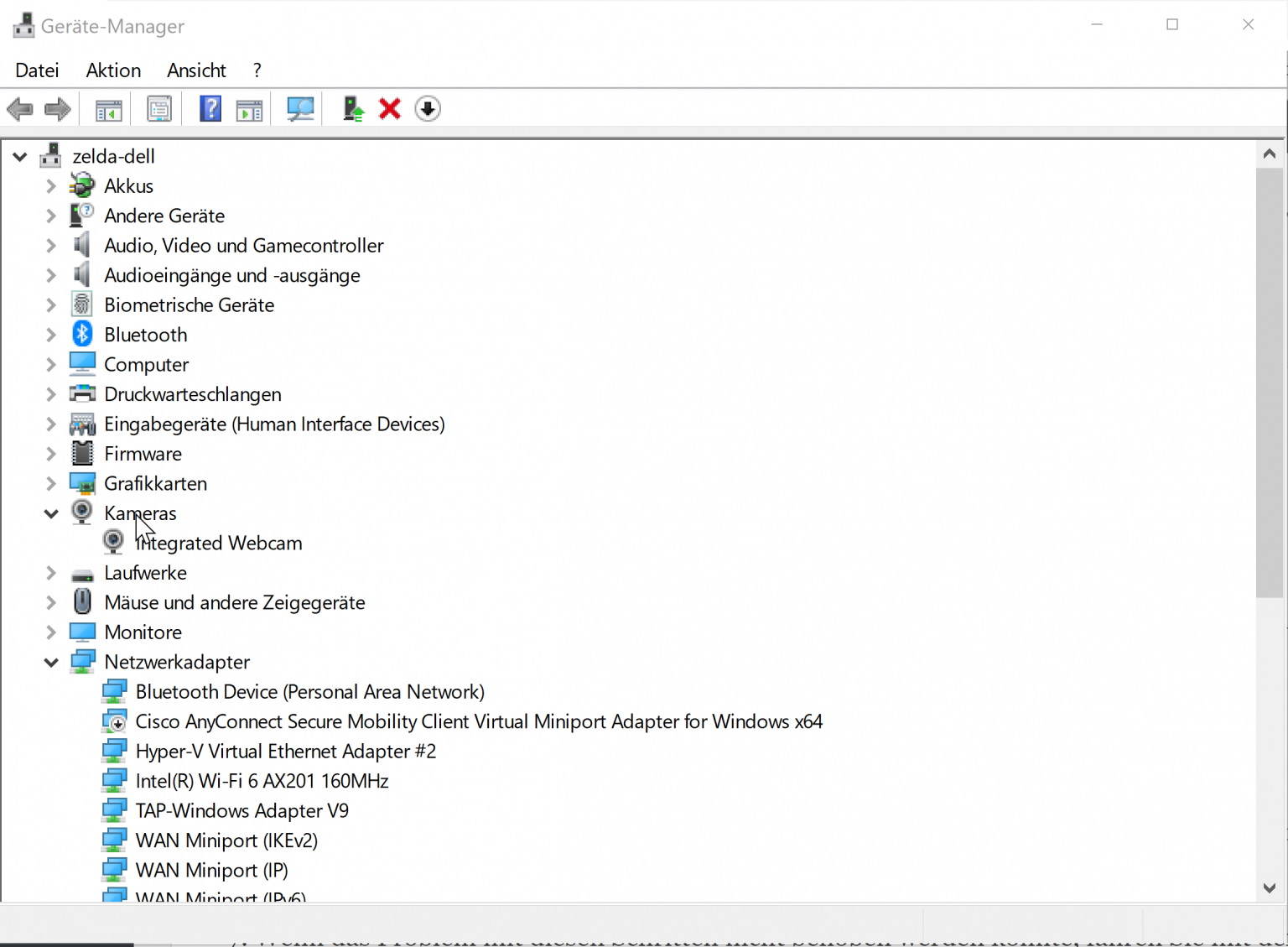1288x947 pixels.
Task: Click the Scan for hardware changes icon
Action: (x=300, y=108)
